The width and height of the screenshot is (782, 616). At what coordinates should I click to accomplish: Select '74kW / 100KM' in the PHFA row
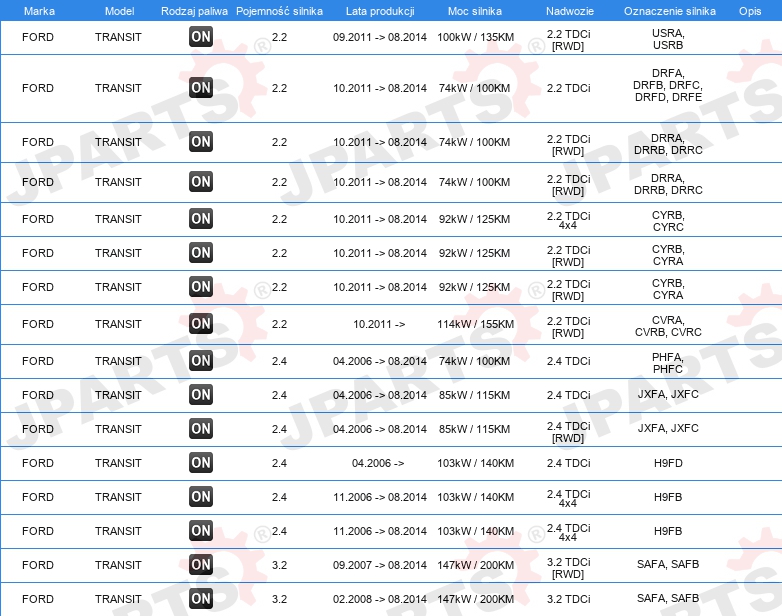(x=474, y=361)
